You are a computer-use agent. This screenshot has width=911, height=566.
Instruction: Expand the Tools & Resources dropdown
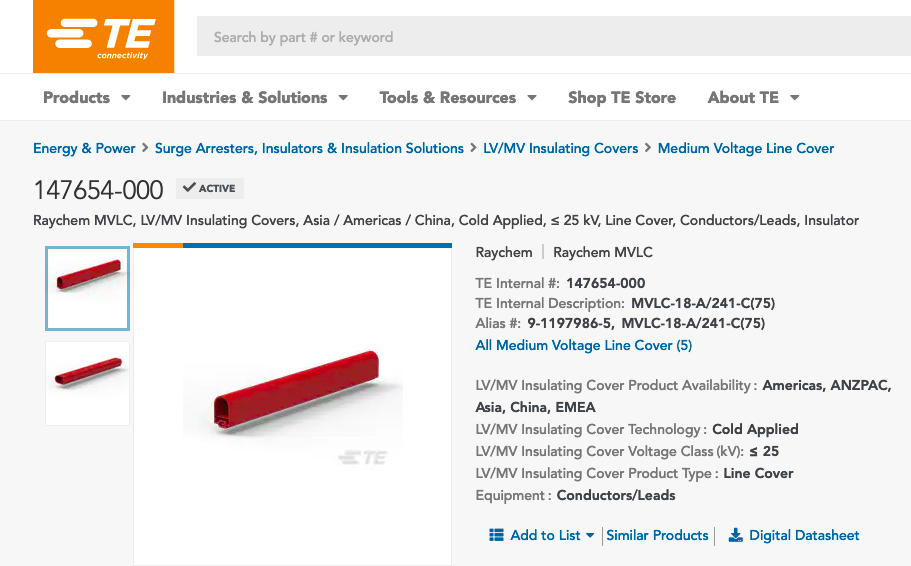532,98
